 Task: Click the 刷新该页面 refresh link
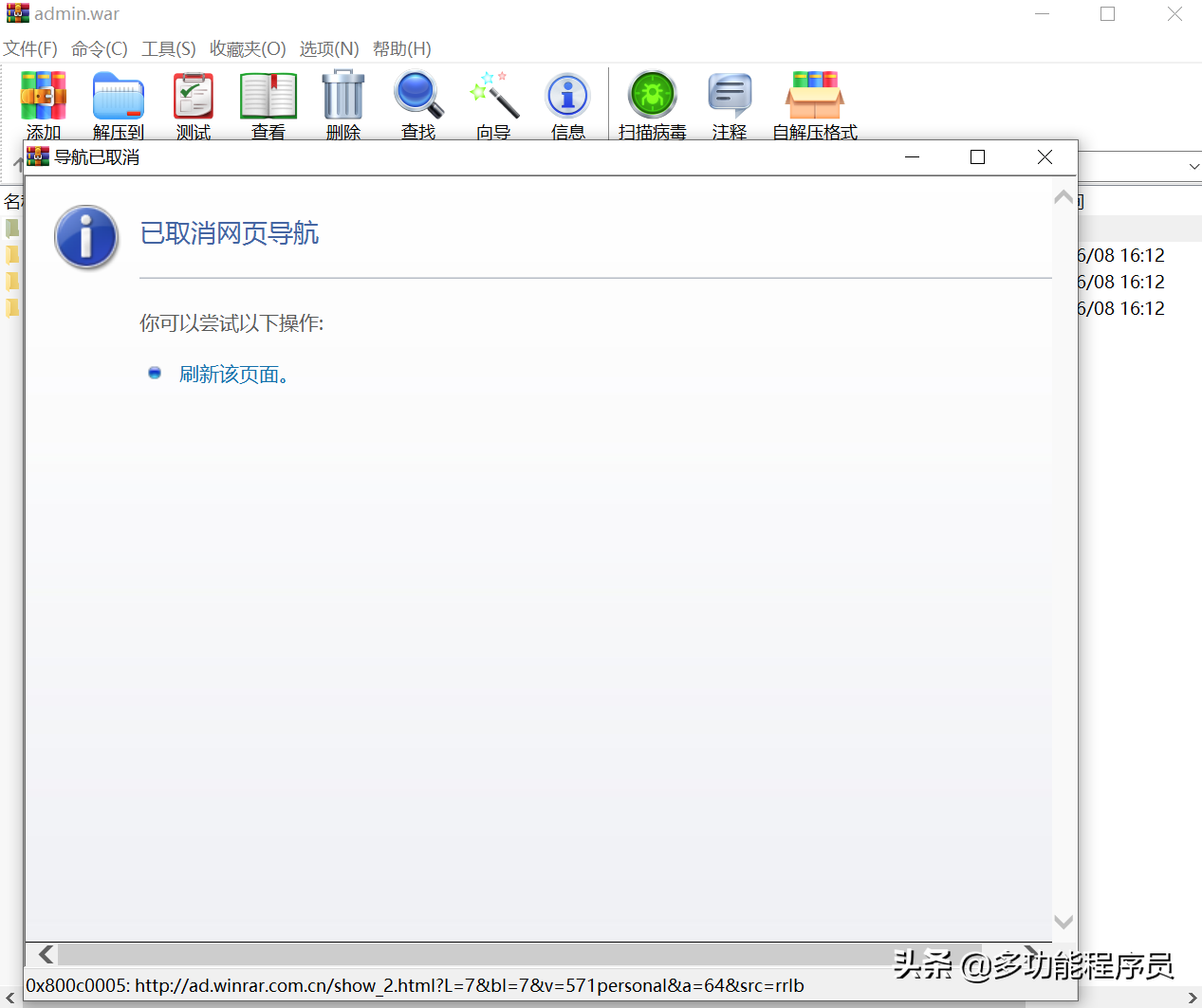(x=233, y=375)
